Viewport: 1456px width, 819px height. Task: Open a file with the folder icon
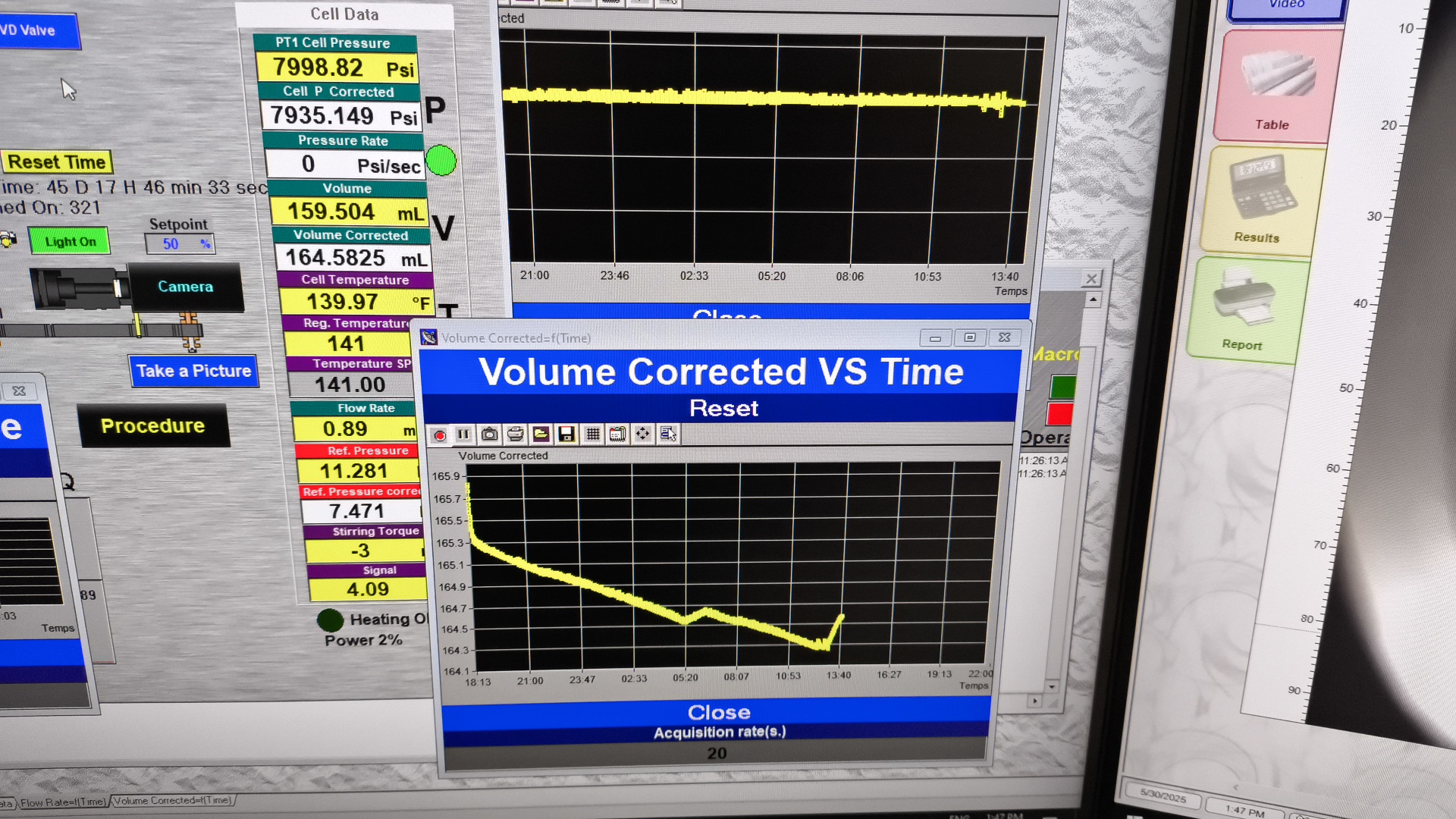point(541,435)
